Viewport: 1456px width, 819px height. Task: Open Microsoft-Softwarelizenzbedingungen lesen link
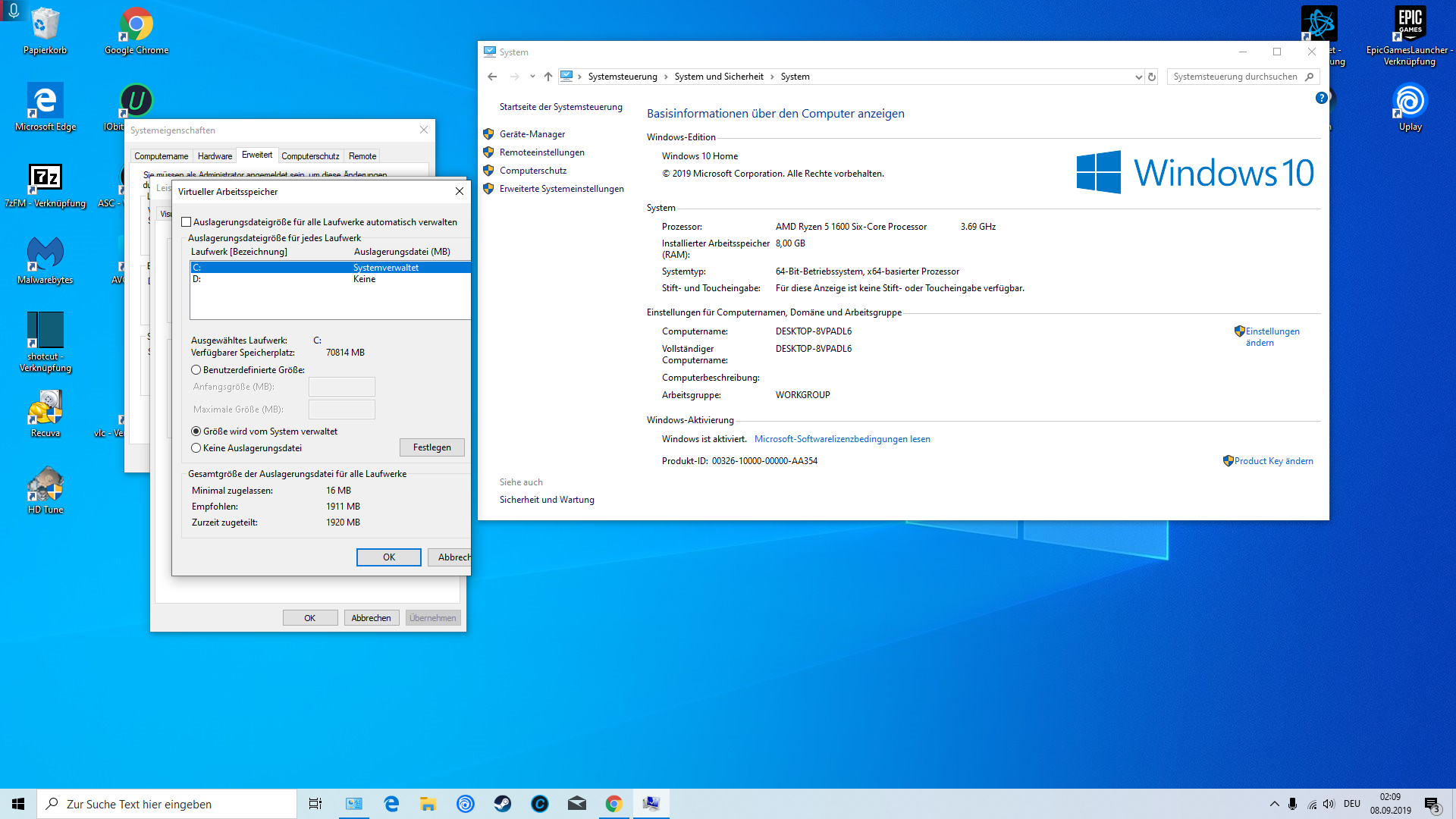pos(842,439)
